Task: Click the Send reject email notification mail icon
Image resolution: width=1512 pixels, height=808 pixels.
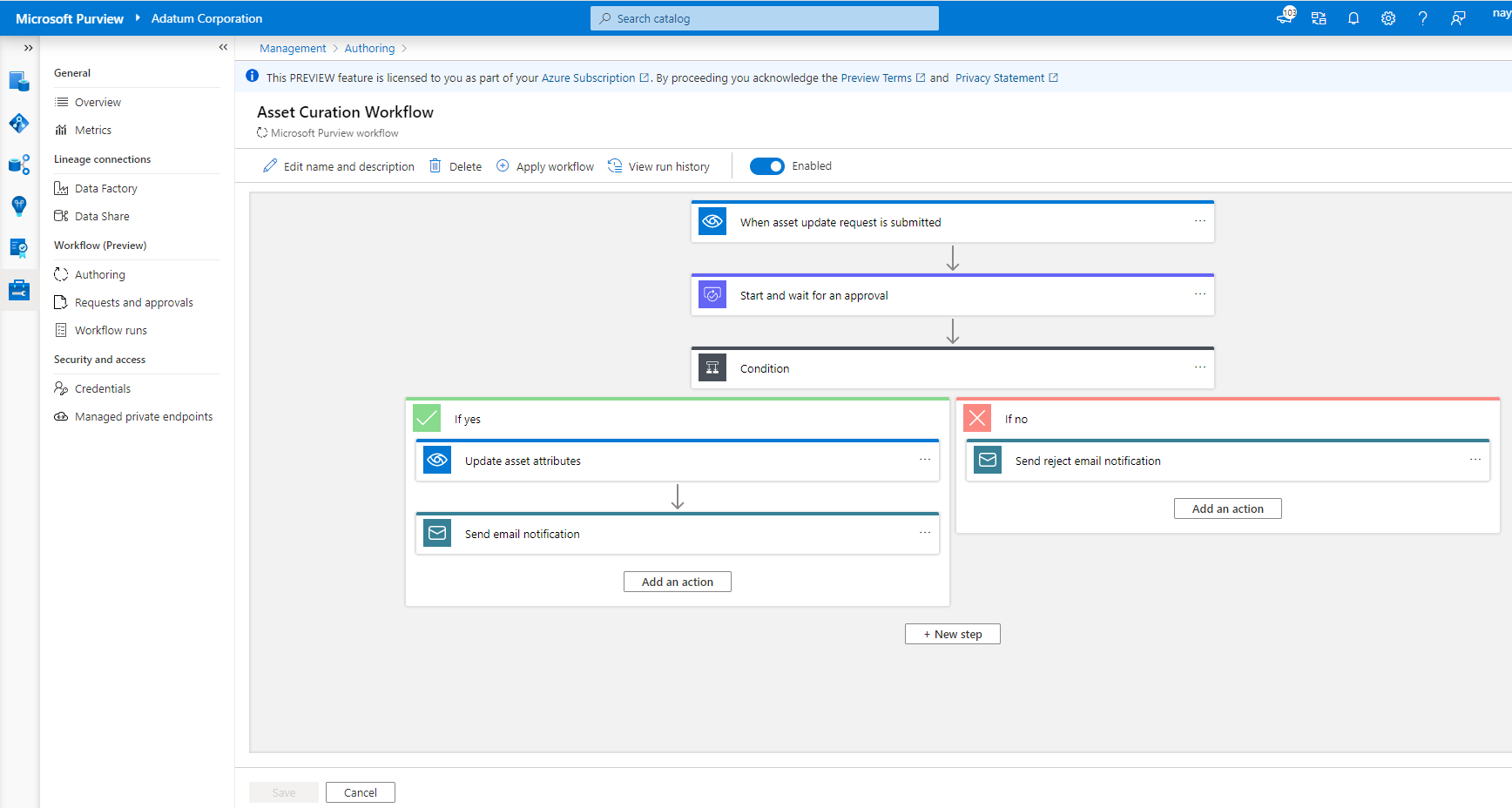Action: tap(988, 460)
